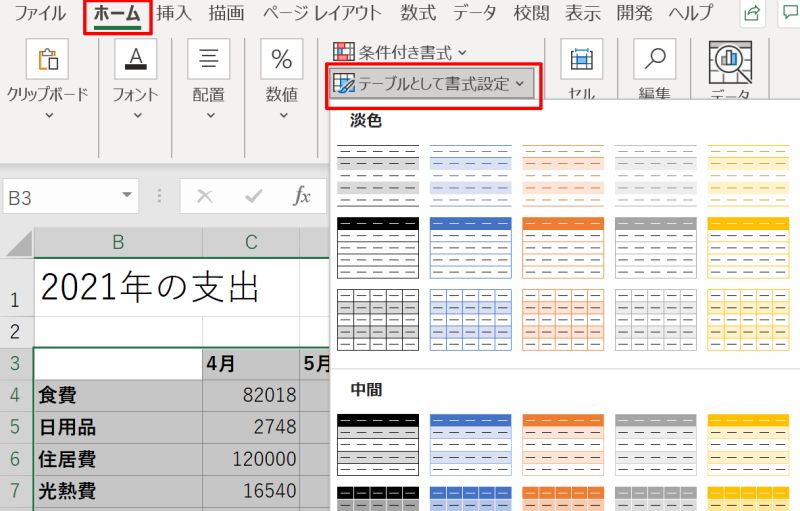Image resolution: width=800 pixels, height=511 pixels.
Task: Click the データ analysis icon
Action: tap(730, 62)
